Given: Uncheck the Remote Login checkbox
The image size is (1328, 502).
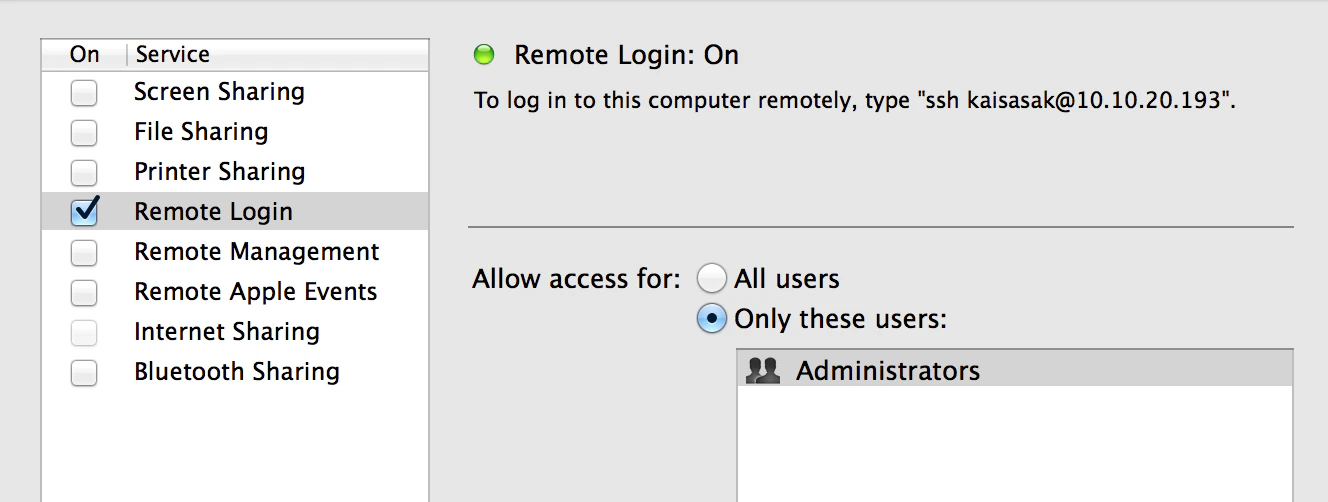Looking at the screenshot, I should click(84, 212).
